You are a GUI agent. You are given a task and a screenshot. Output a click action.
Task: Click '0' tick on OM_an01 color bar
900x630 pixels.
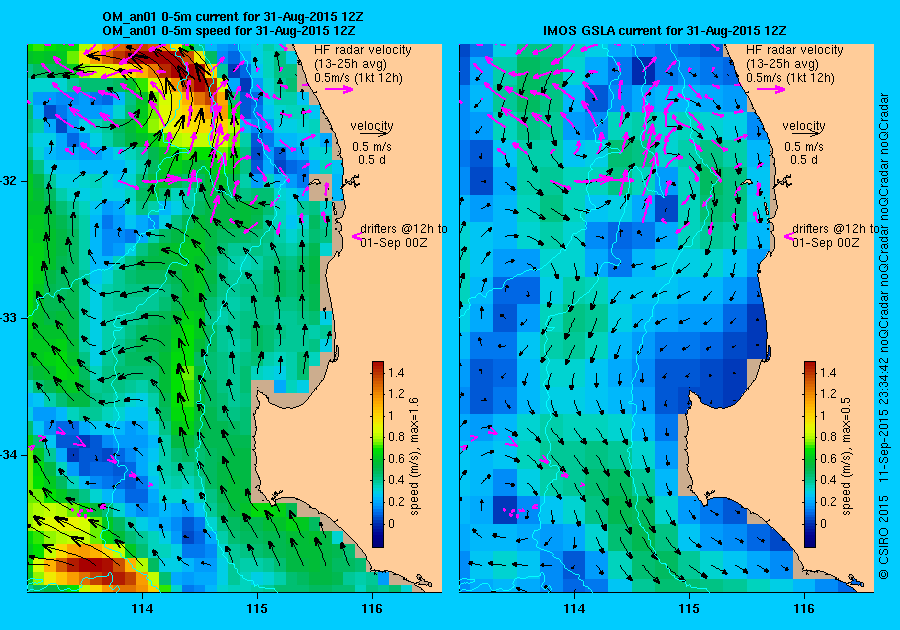(391, 523)
